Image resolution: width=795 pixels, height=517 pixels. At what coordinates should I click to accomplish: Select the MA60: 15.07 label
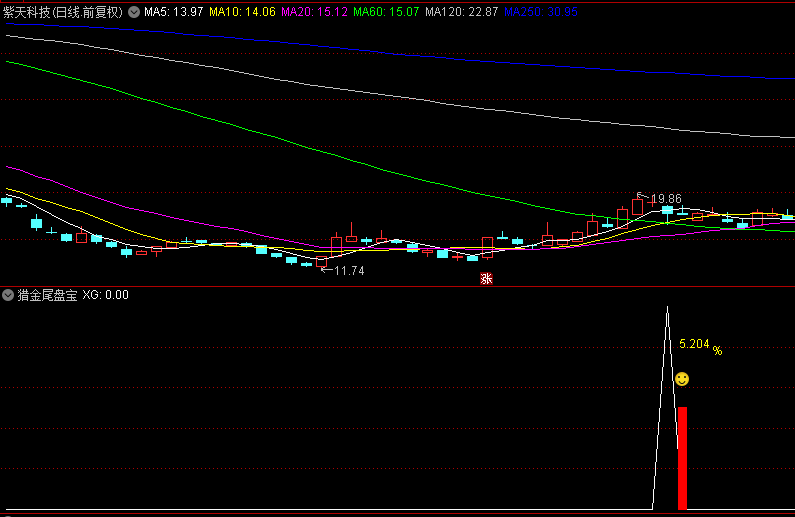coord(386,12)
